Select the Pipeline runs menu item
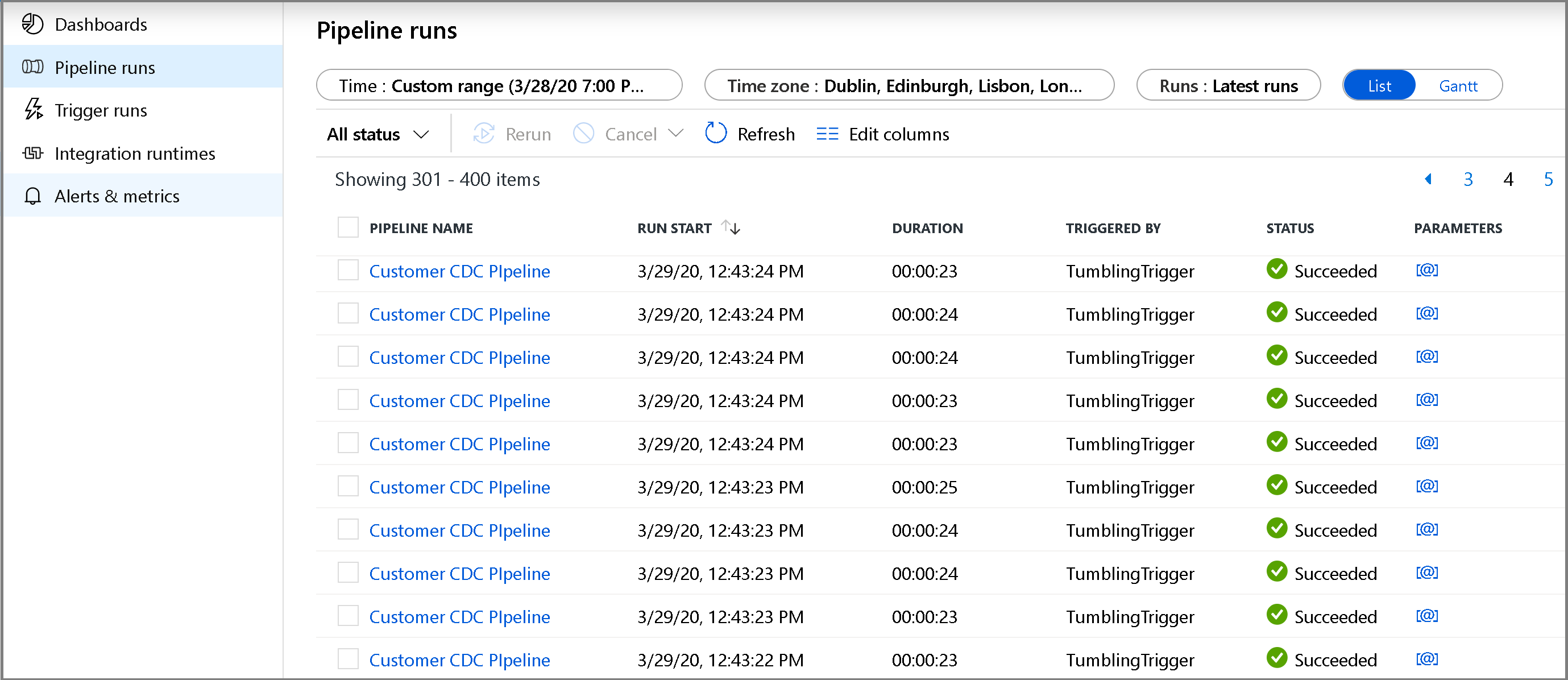The image size is (1568, 680). pyautogui.click(x=106, y=67)
